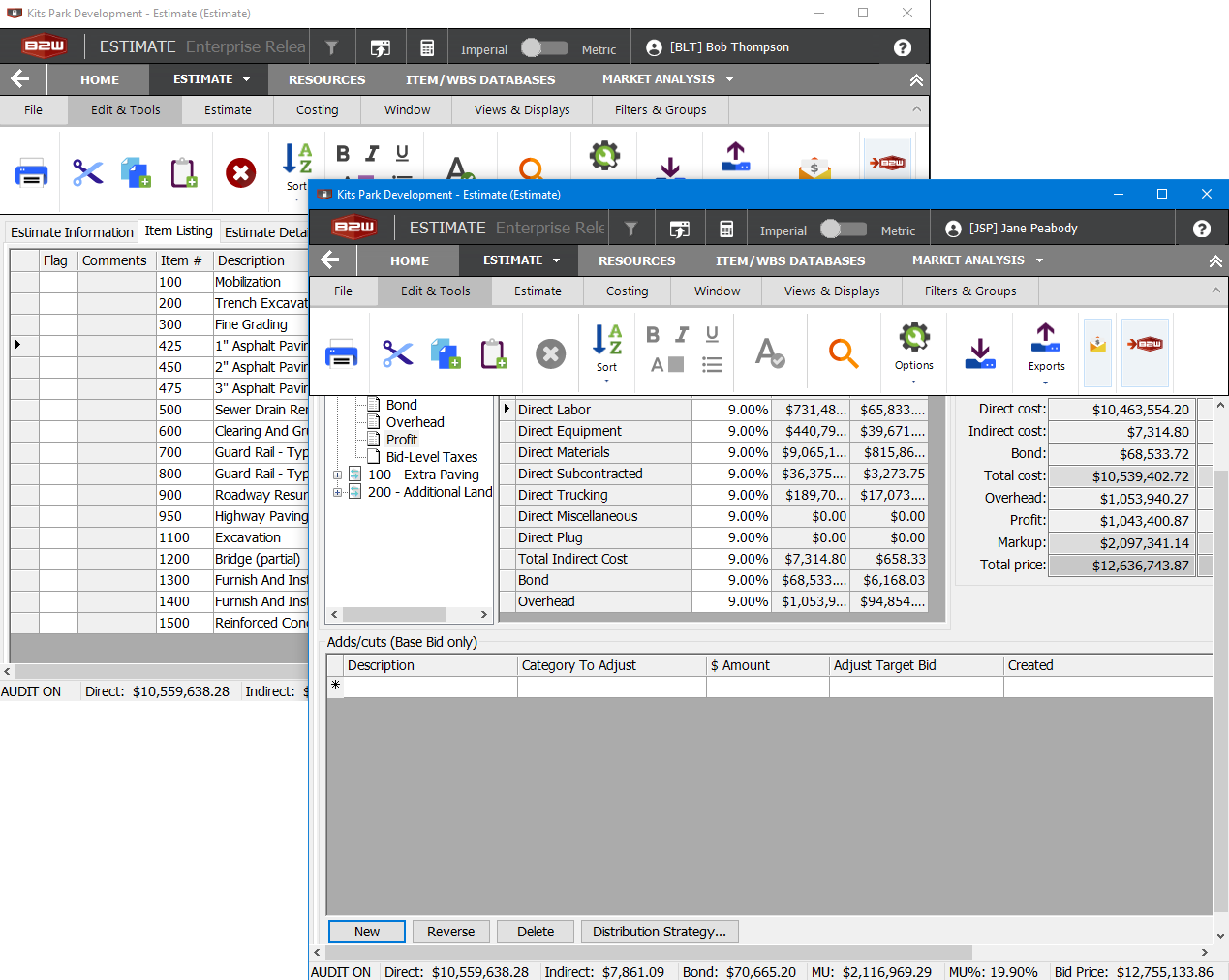Screen dimensions: 1229x980
Task: Click grey Delete X icon in front window
Action: 551,353
